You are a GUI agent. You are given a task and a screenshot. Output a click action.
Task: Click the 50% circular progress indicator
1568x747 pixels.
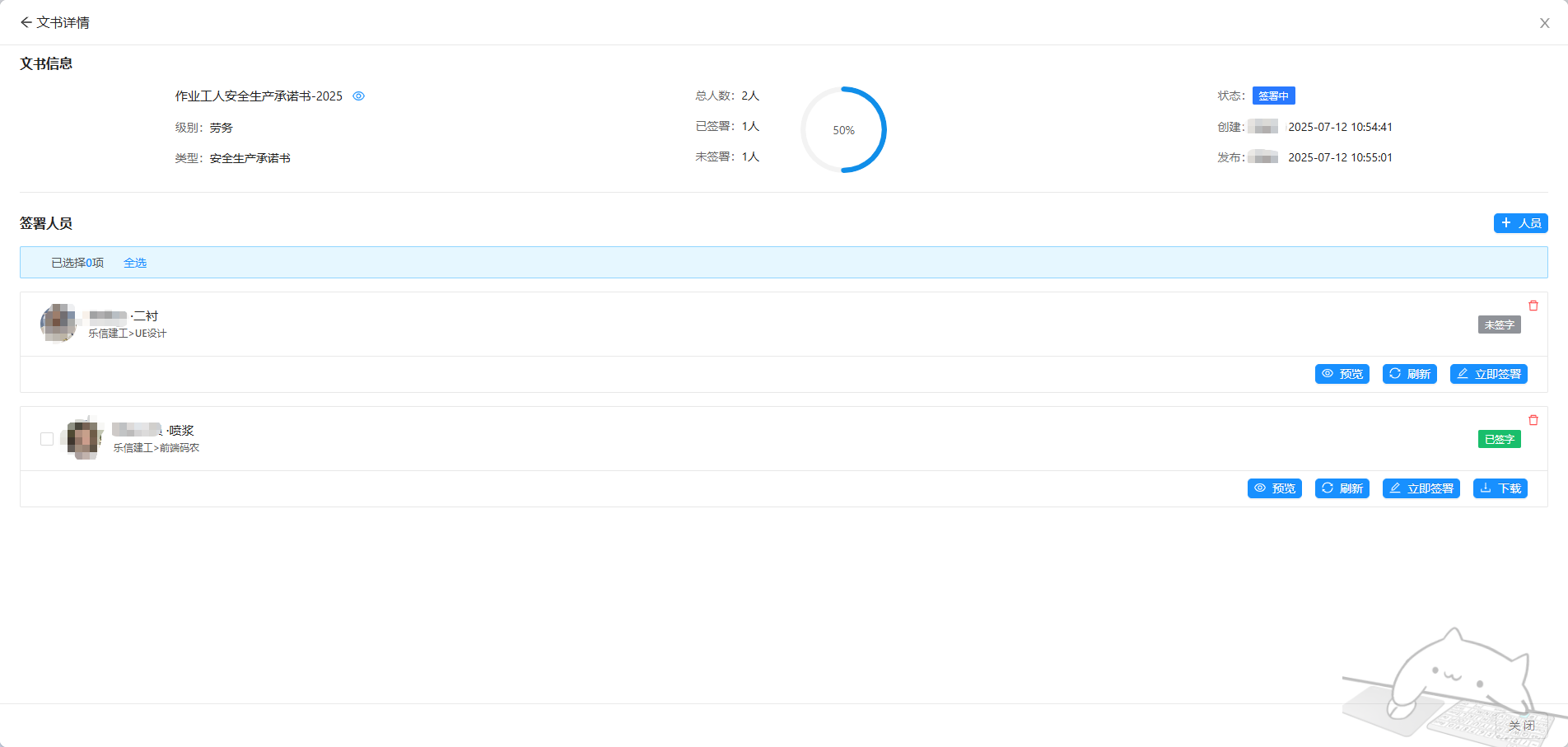[843, 130]
